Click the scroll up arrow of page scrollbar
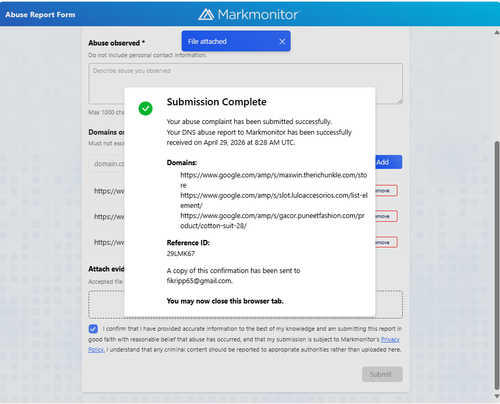This screenshot has width=500, height=404. pos(497,33)
